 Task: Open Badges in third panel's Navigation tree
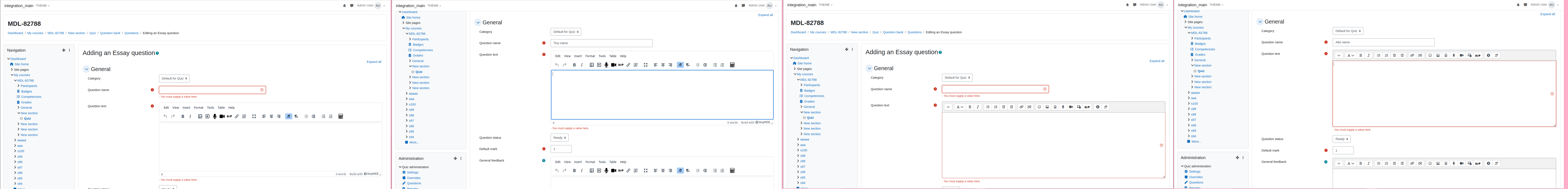click(809, 91)
